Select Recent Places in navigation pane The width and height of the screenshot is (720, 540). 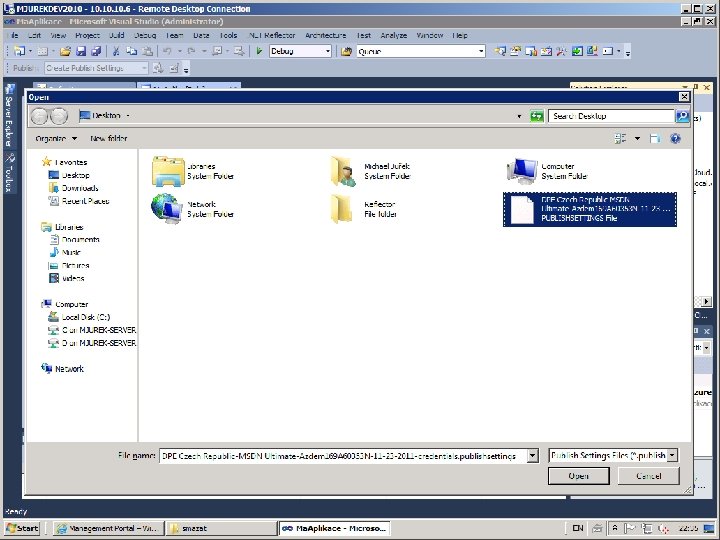point(79,201)
